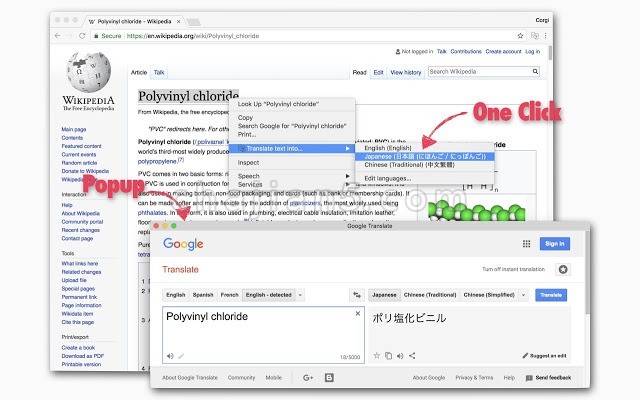The height and width of the screenshot is (400, 640).
Task: Click in Search Wikipedia field
Action: tap(479, 72)
